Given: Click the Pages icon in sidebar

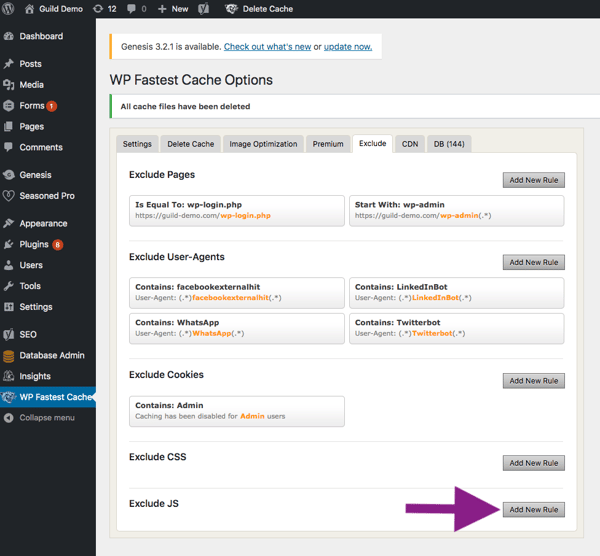Looking at the screenshot, I should coord(8,126).
